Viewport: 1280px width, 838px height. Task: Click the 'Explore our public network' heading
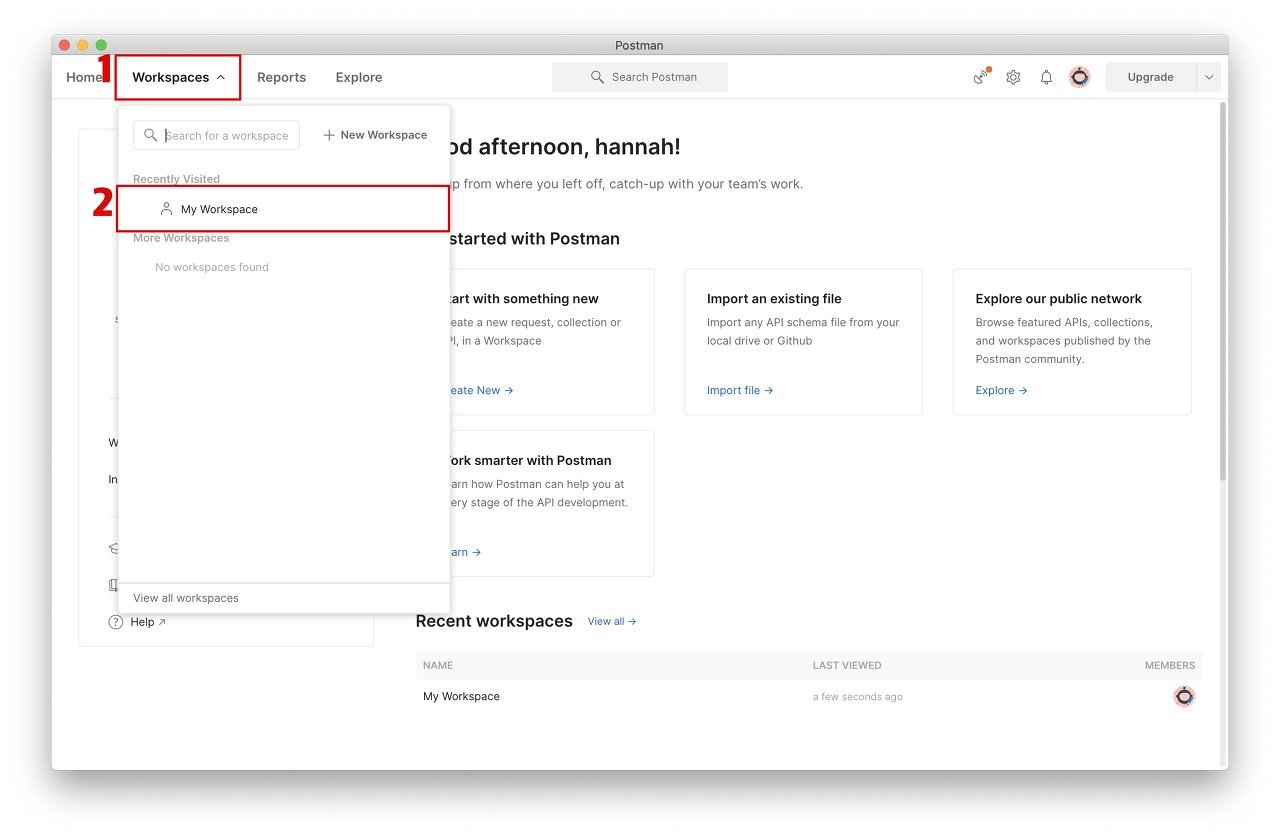coord(1058,298)
